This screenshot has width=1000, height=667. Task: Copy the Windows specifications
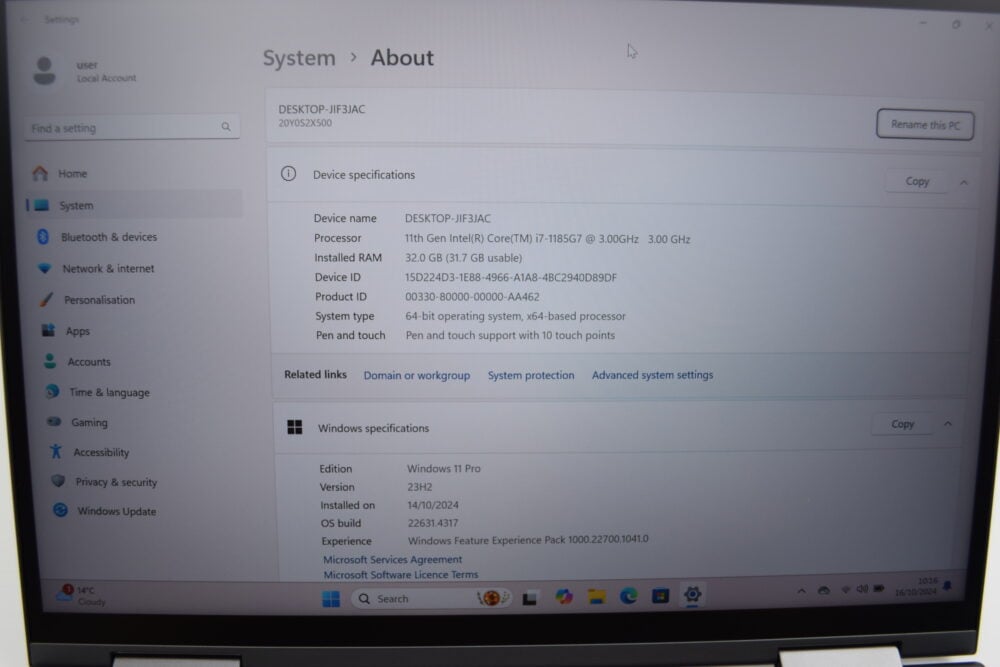(902, 424)
